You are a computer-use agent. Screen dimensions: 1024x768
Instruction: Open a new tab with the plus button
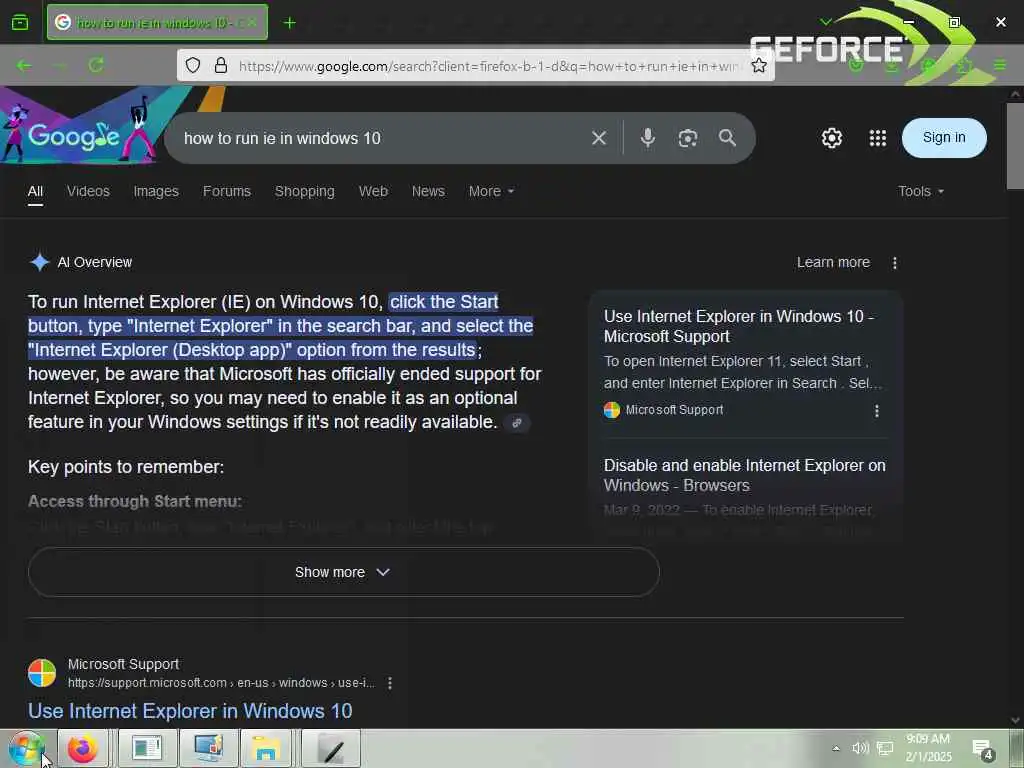click(289, 23)
